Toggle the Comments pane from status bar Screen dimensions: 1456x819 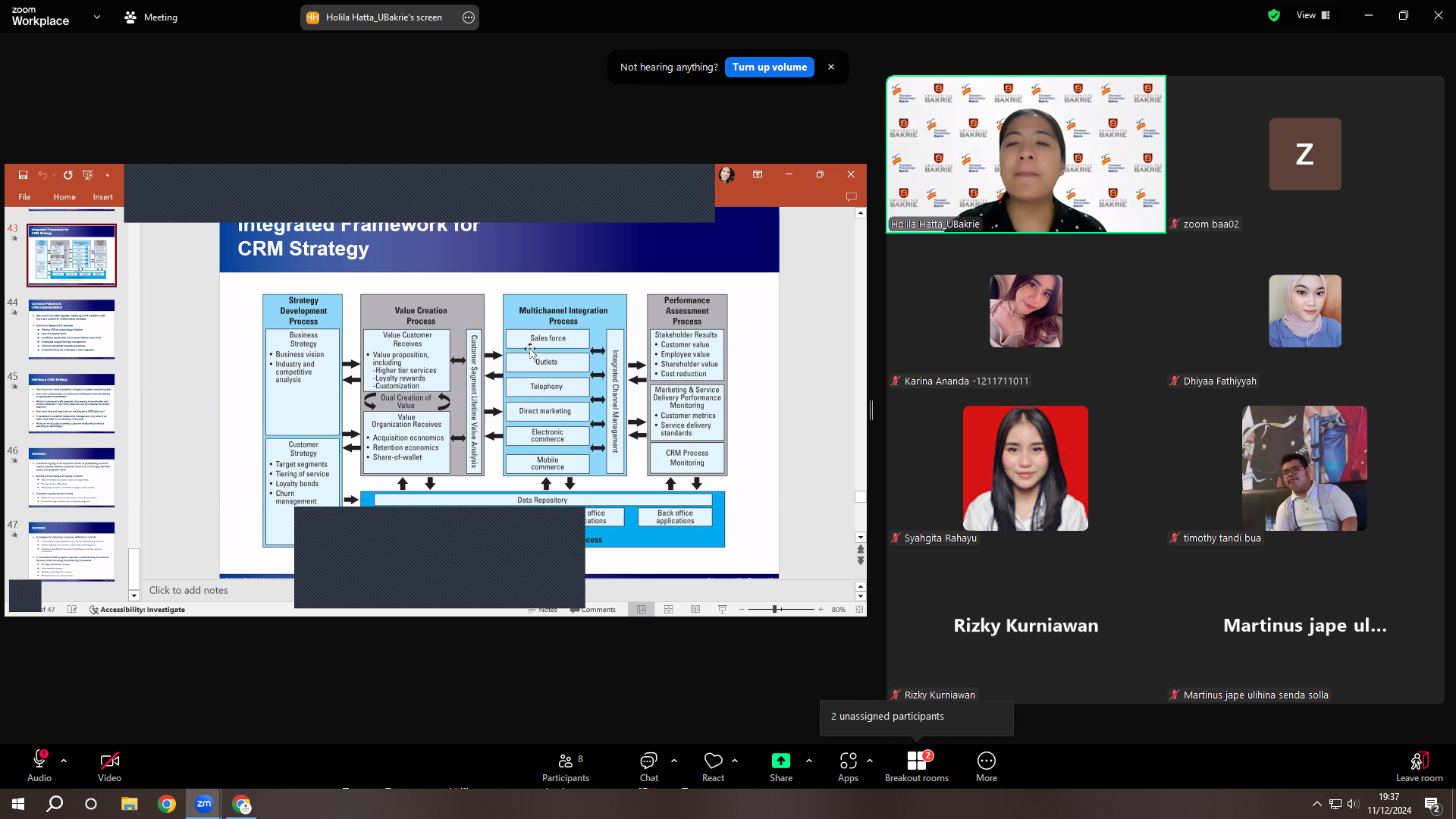(x=594, y=610)
